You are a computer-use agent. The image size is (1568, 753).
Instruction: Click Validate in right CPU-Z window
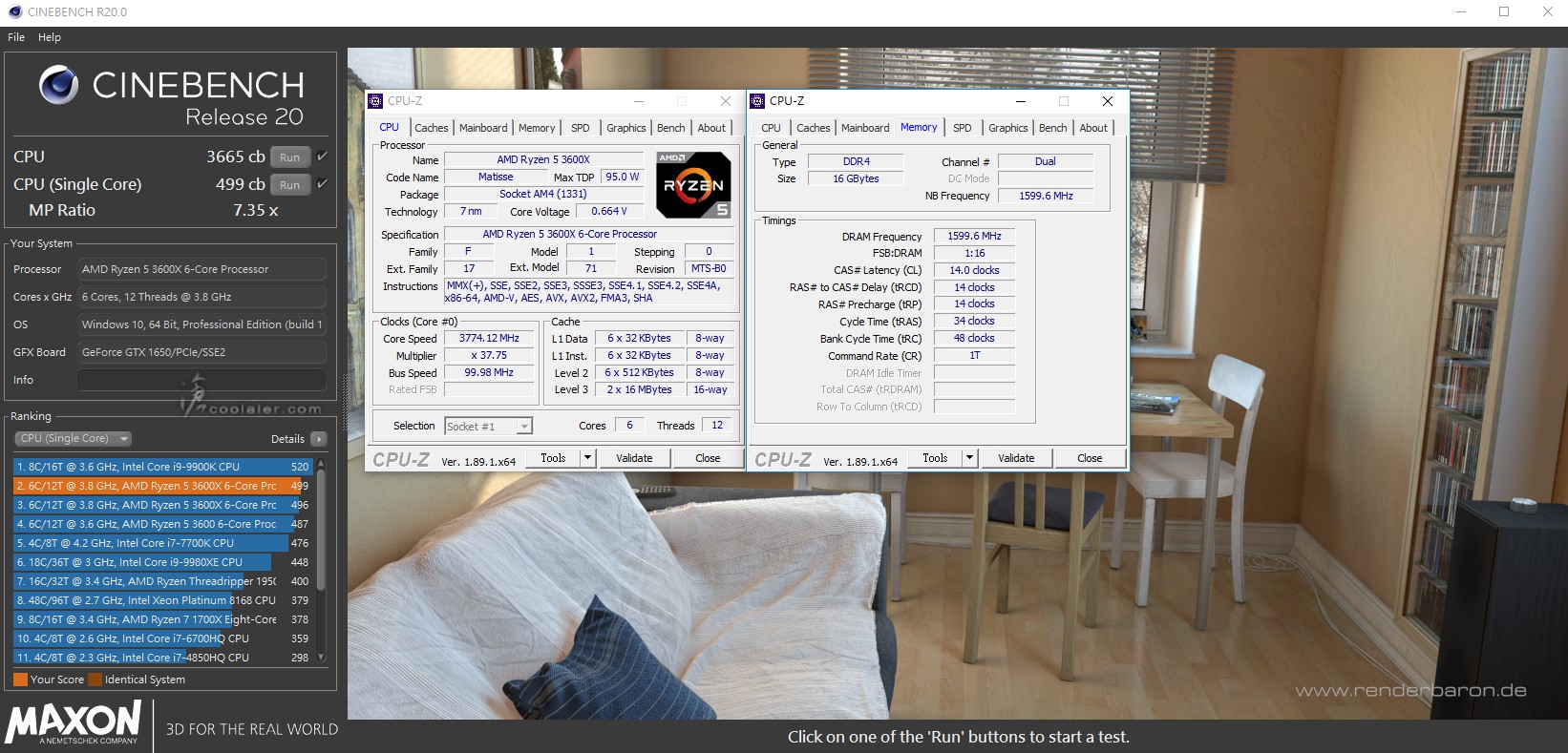click(x=1016, y=458)
